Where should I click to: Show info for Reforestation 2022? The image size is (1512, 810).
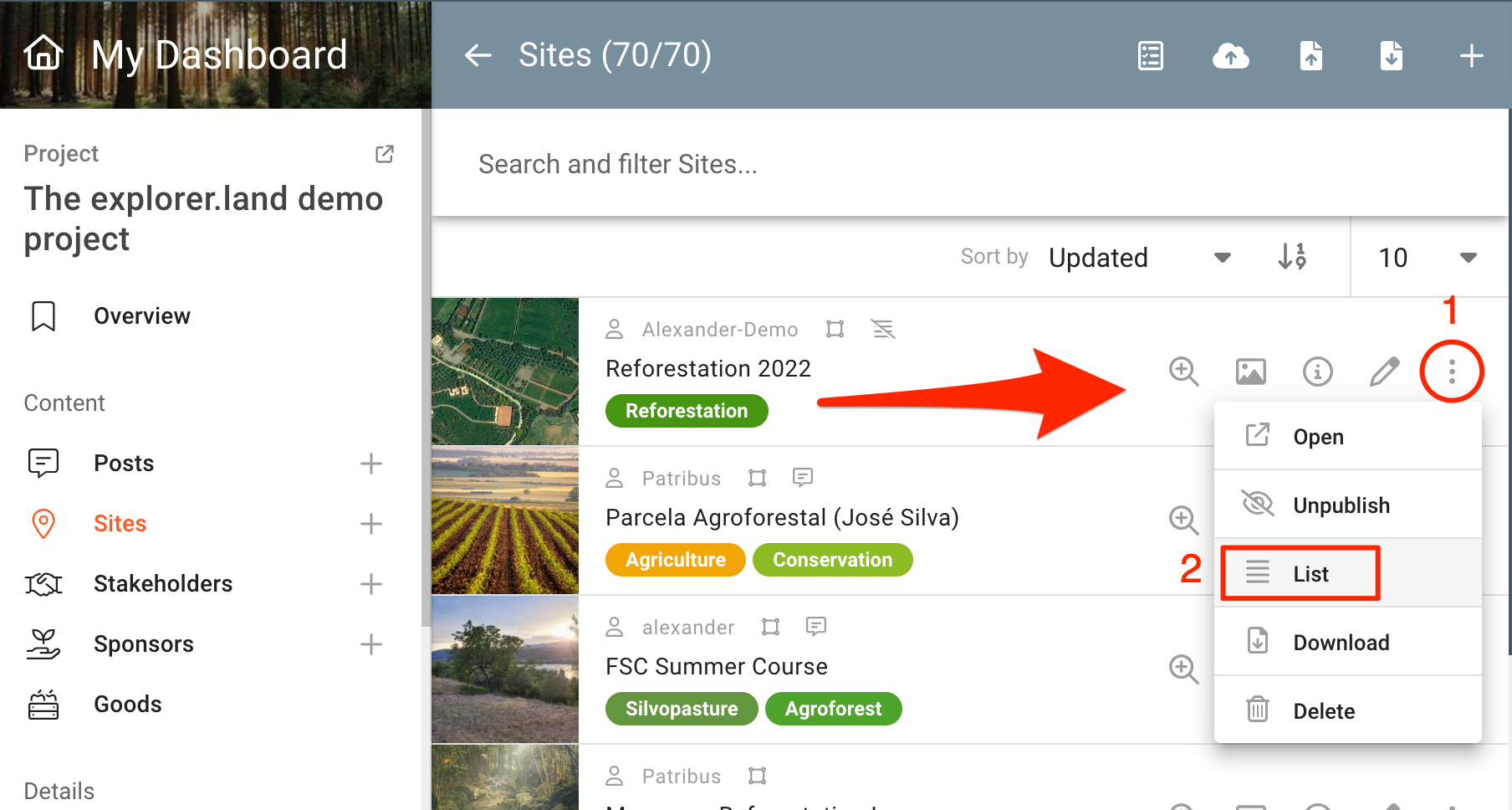click(x=1317, y=371)
